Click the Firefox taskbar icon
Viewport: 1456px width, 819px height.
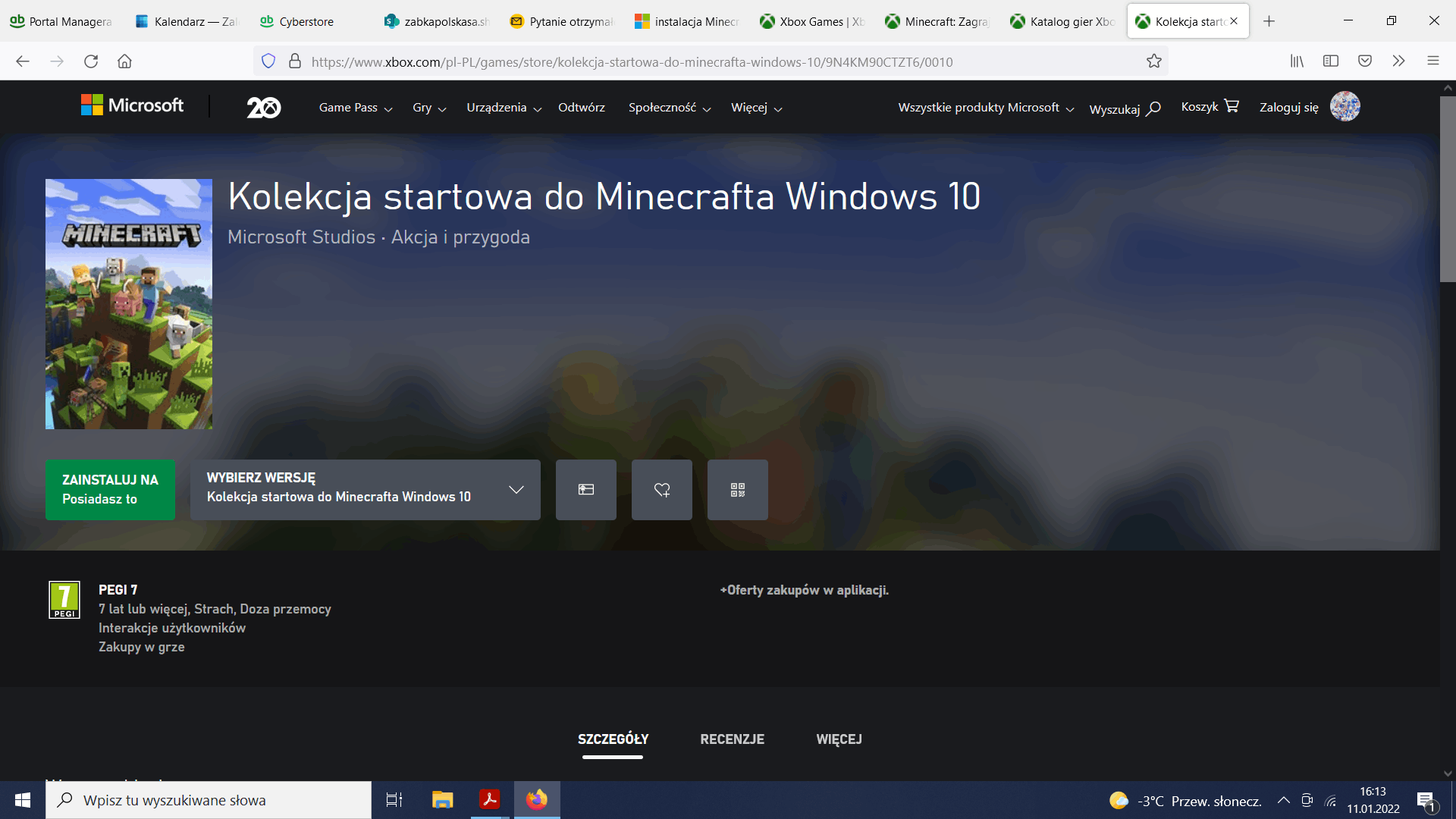(x=537, y=800)
